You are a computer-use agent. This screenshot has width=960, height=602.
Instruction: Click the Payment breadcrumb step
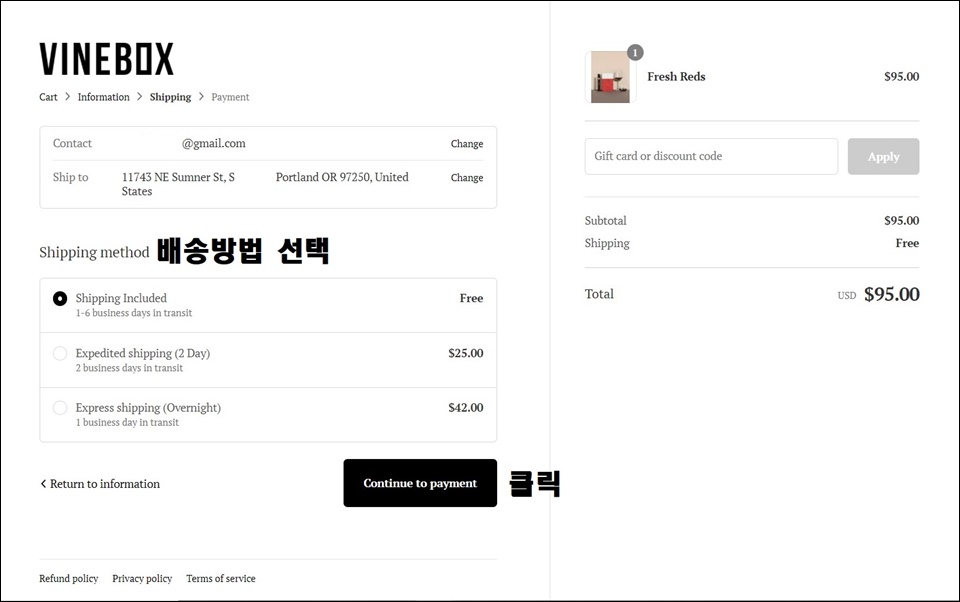[x=230, y=97]
